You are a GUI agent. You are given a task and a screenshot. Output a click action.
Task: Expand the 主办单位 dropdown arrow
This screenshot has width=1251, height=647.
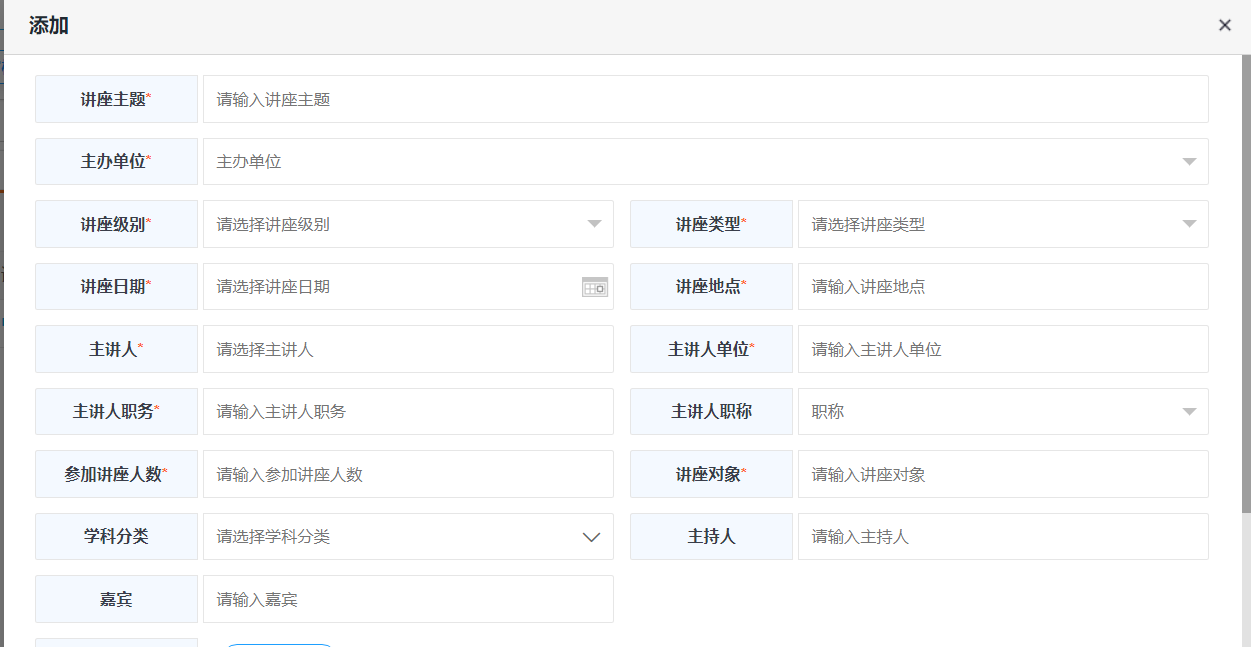coord(1189,162)
